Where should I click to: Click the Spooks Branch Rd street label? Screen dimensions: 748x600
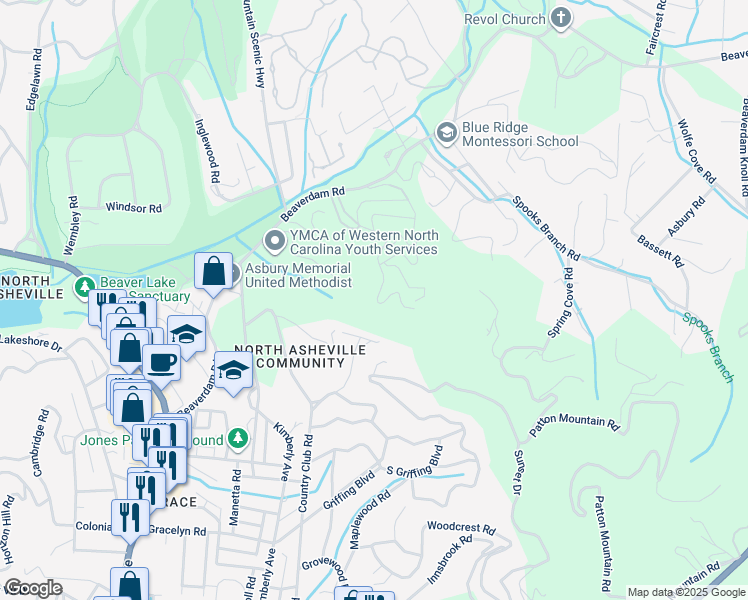[x=546, y=228]
